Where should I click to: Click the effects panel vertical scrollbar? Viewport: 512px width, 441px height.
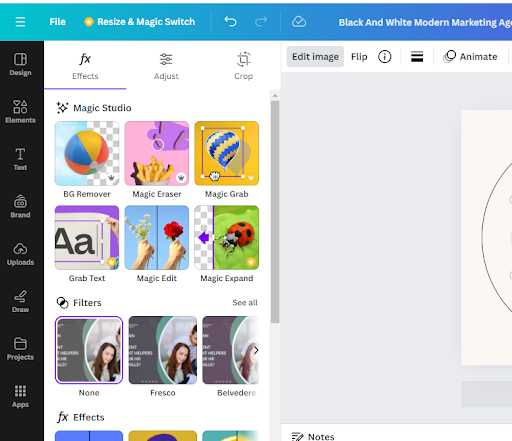[x=275, y=212]
